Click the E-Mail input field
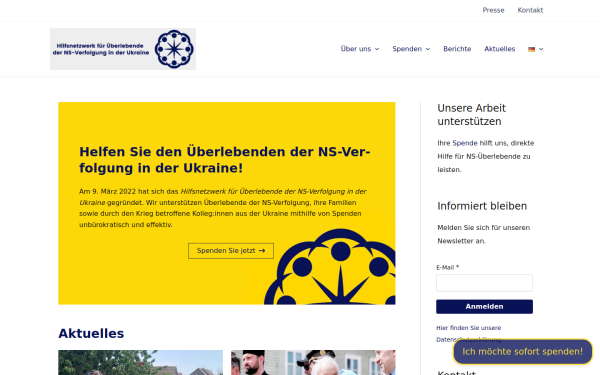The height and width of the screenshot is (375, 600). 484,283
